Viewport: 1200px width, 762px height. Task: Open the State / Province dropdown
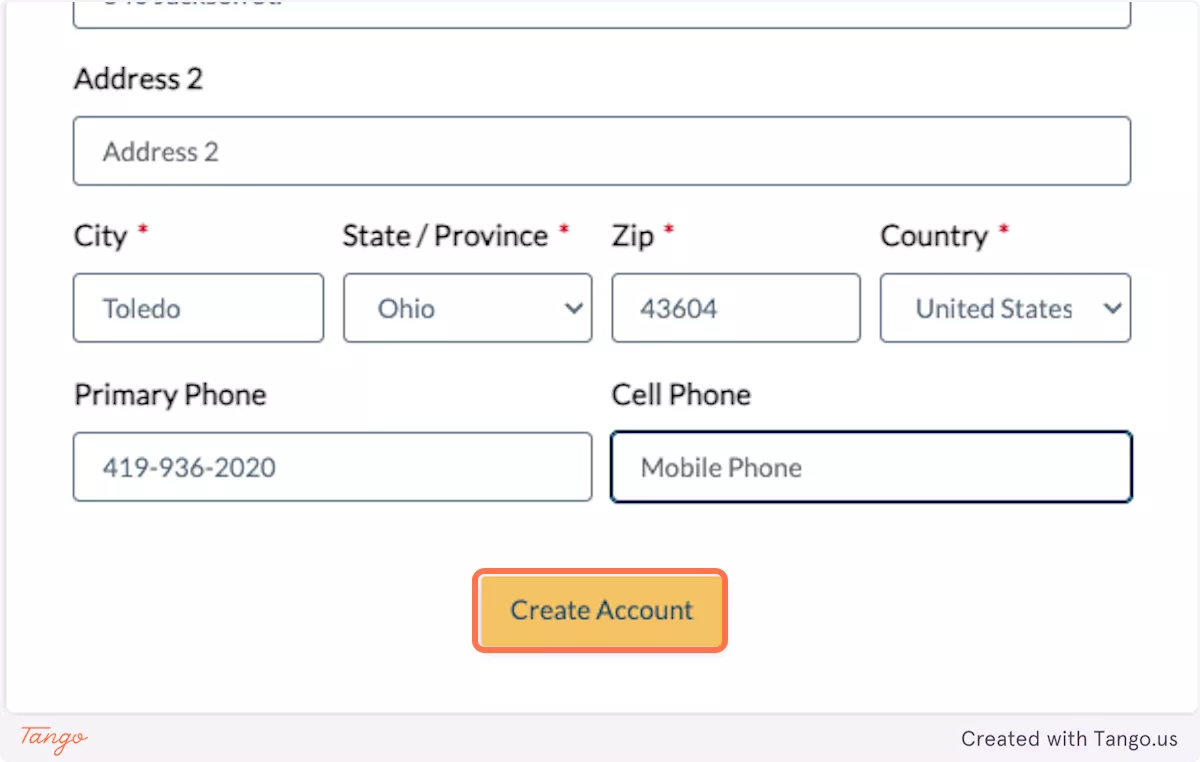pyautogui.click(x=467, y=308)
